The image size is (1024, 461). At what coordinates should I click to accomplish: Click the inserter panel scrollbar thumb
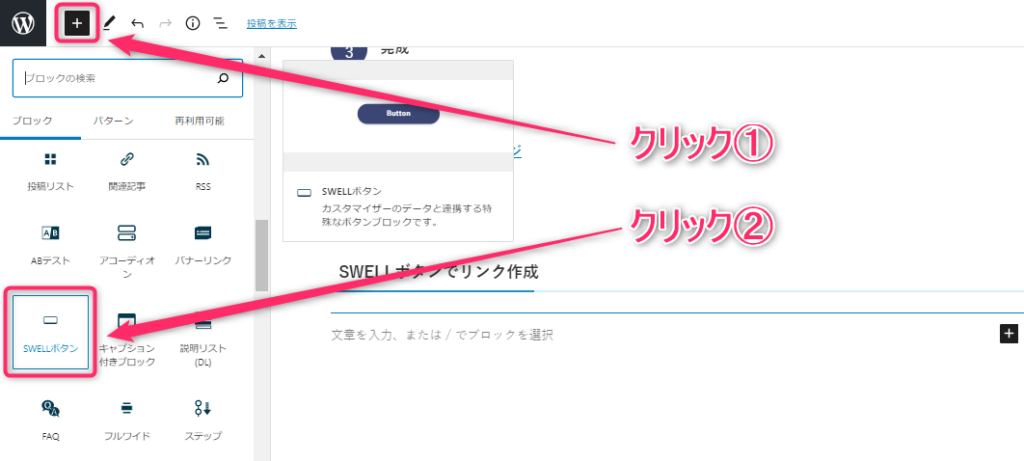[x=262, y=255]
